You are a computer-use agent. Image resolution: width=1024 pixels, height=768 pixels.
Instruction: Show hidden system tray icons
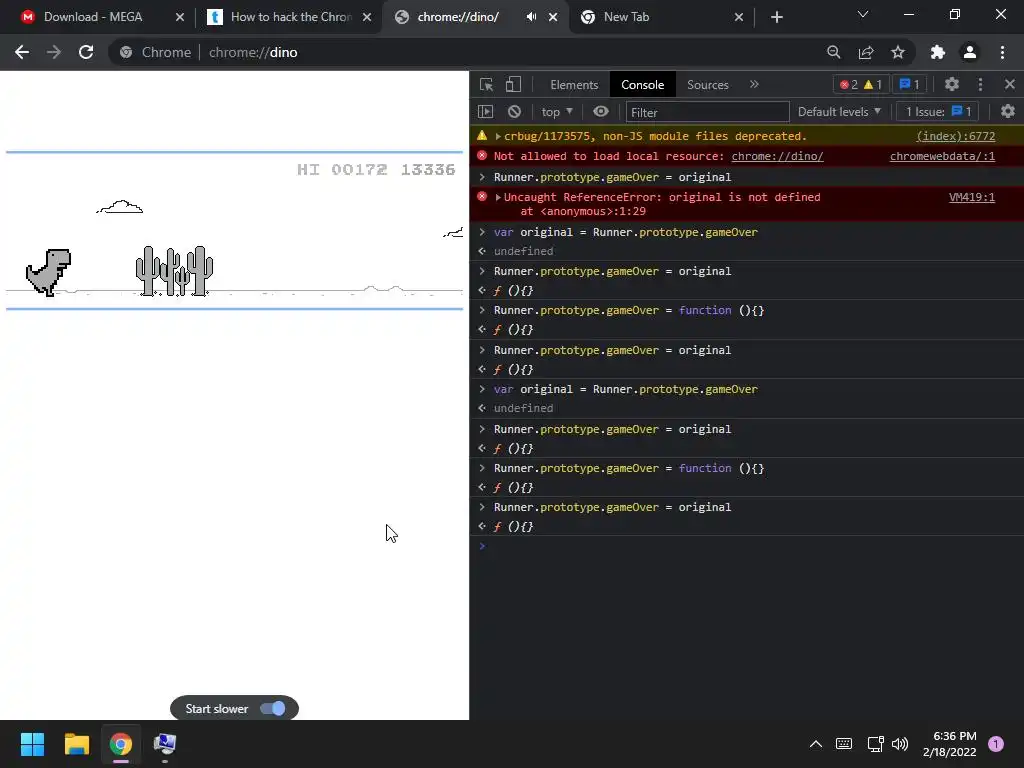(816, 744)
